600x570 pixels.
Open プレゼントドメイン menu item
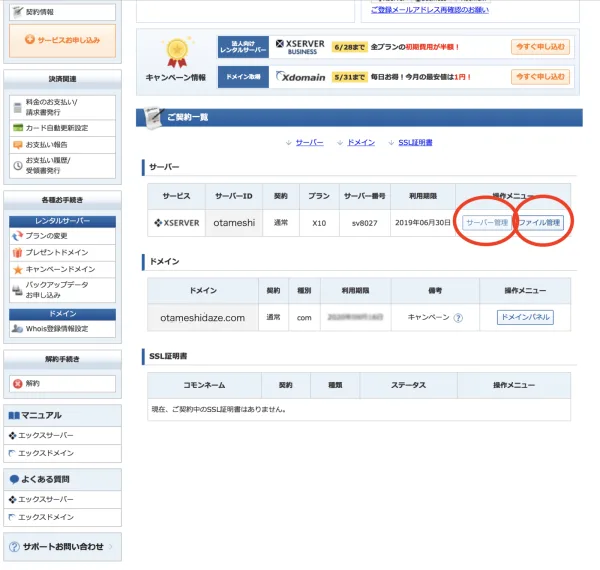pos(62,252)
